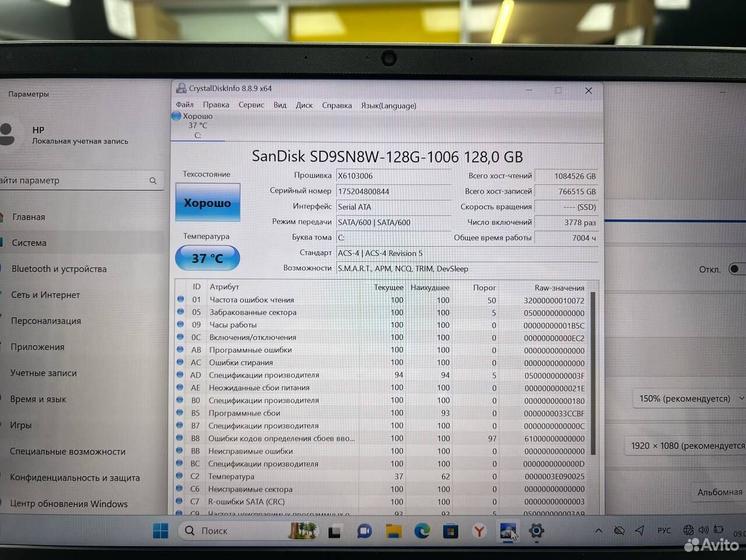Open File Explorer from the taskbar
The image size is (746, 560).
pyautogui.click(x=394, y=530)
